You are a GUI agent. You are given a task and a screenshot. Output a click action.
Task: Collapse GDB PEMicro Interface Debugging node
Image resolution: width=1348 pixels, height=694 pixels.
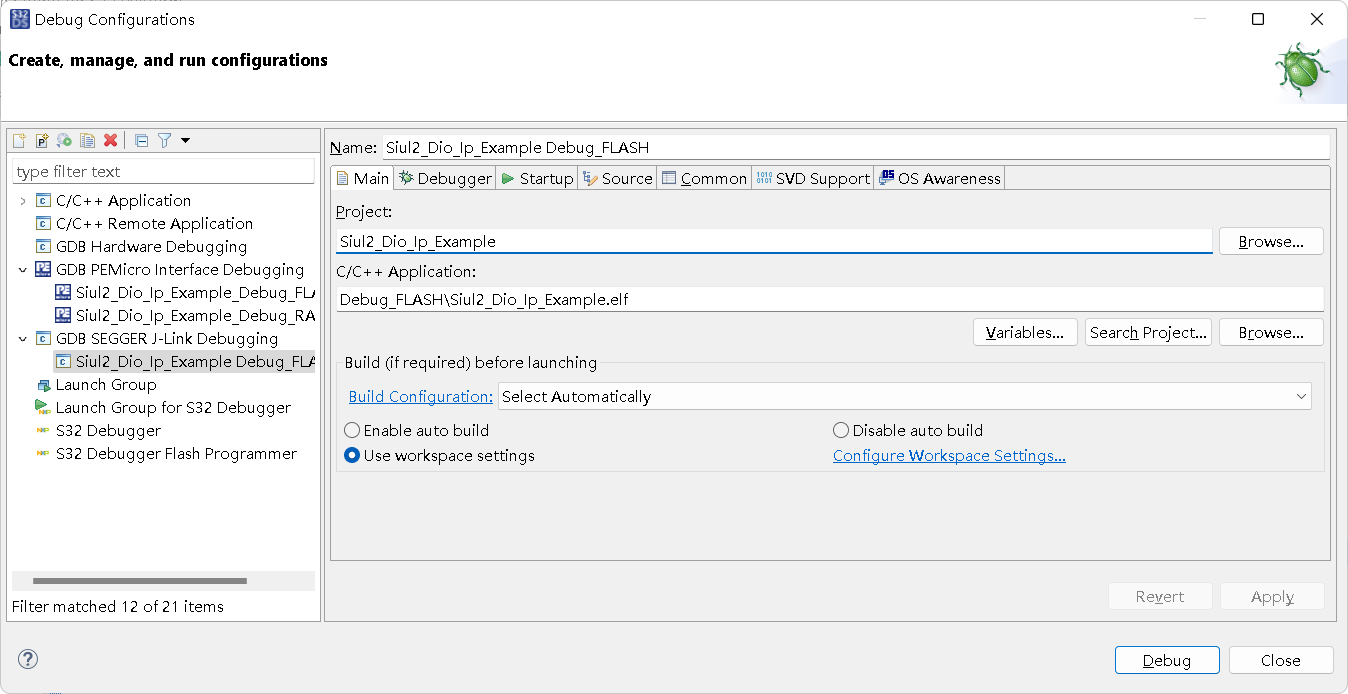[23, 270]
